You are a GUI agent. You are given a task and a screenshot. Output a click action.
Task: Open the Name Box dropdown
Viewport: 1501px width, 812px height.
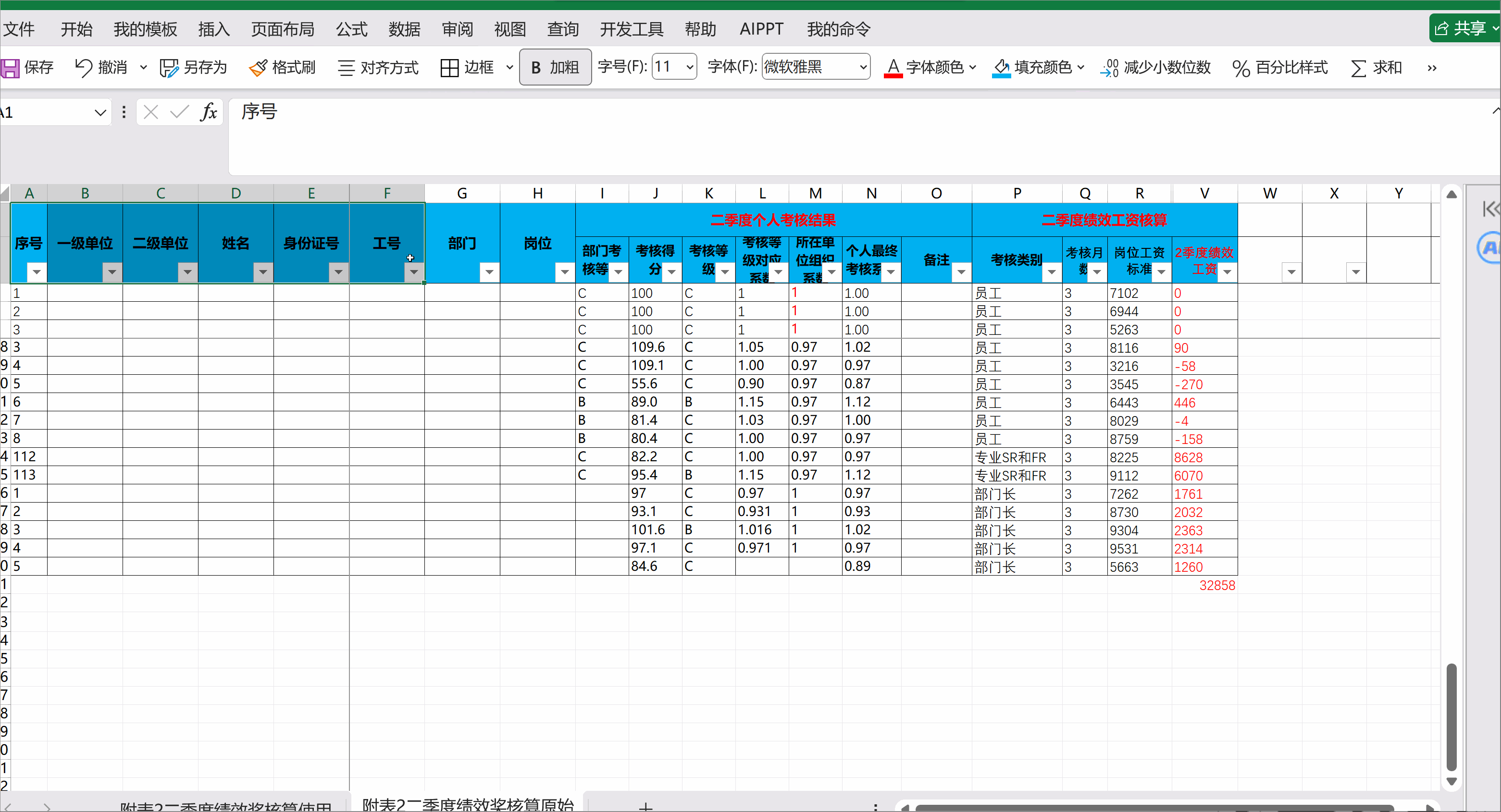click(x=100, y=112)
